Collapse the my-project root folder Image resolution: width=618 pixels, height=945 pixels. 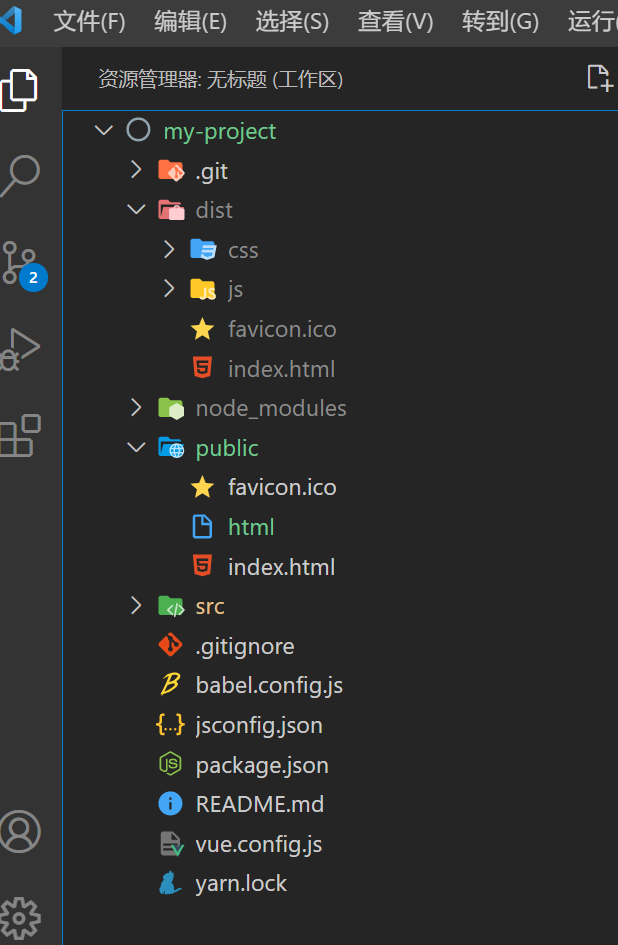point(104,131)
